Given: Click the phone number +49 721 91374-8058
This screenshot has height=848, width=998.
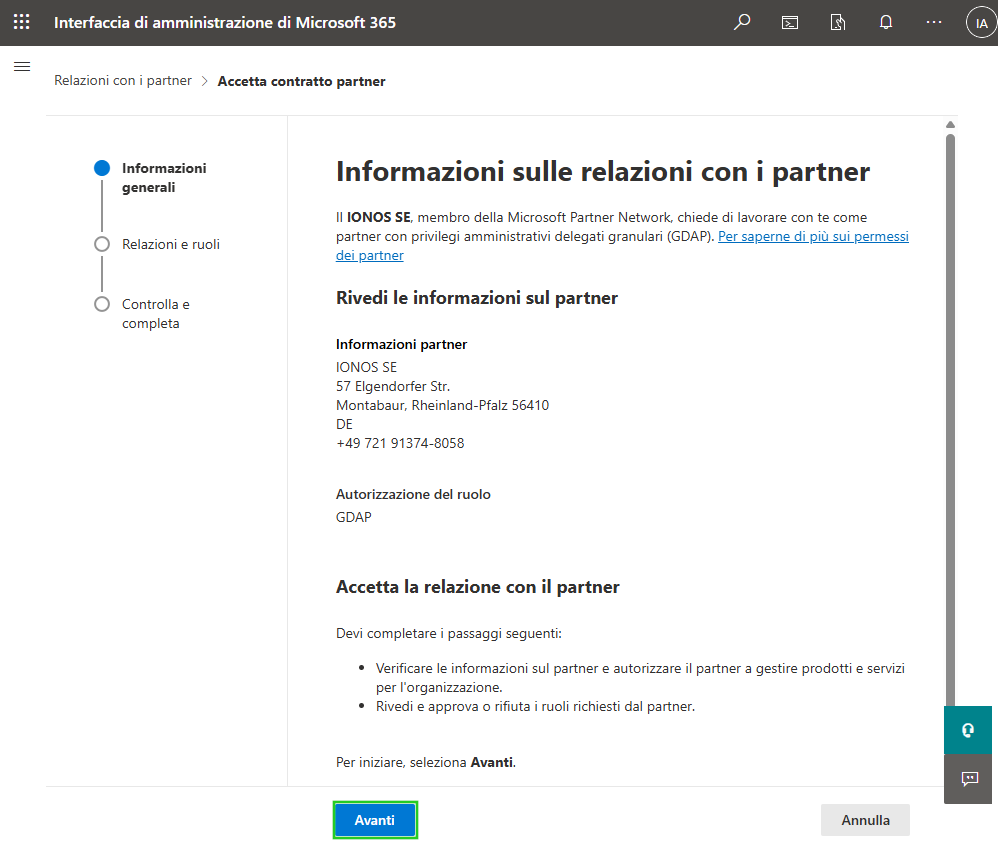Looking at the screenshot, I should coord(400,443).
